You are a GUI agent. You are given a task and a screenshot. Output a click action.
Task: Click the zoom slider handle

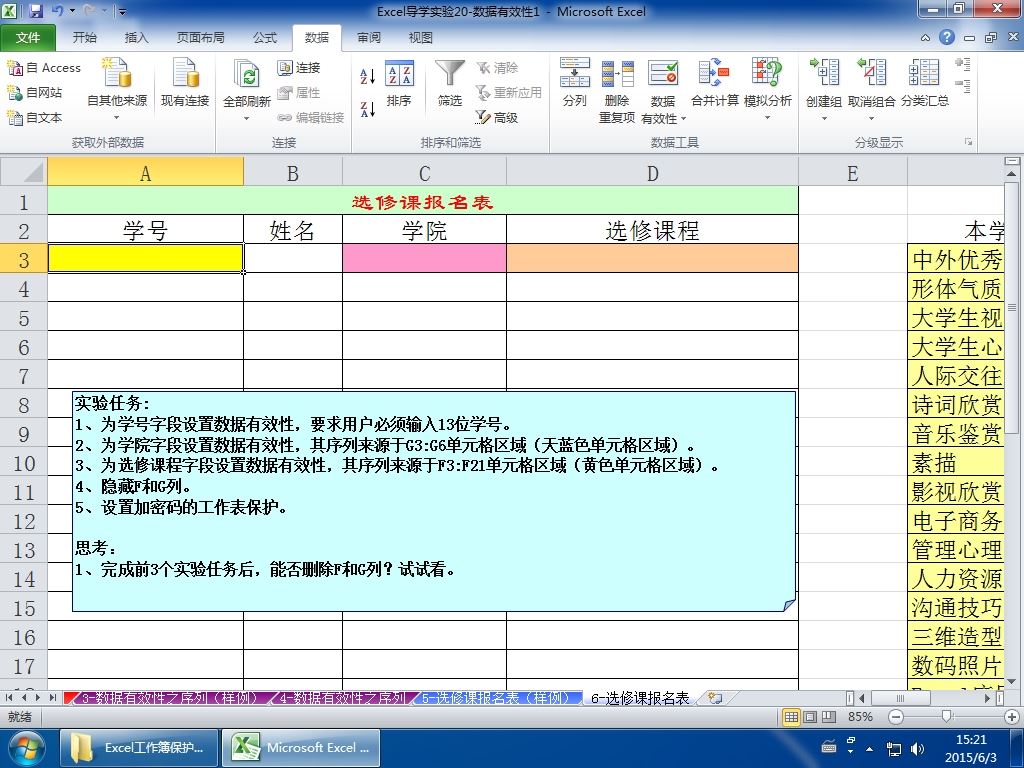coord(946,717)
